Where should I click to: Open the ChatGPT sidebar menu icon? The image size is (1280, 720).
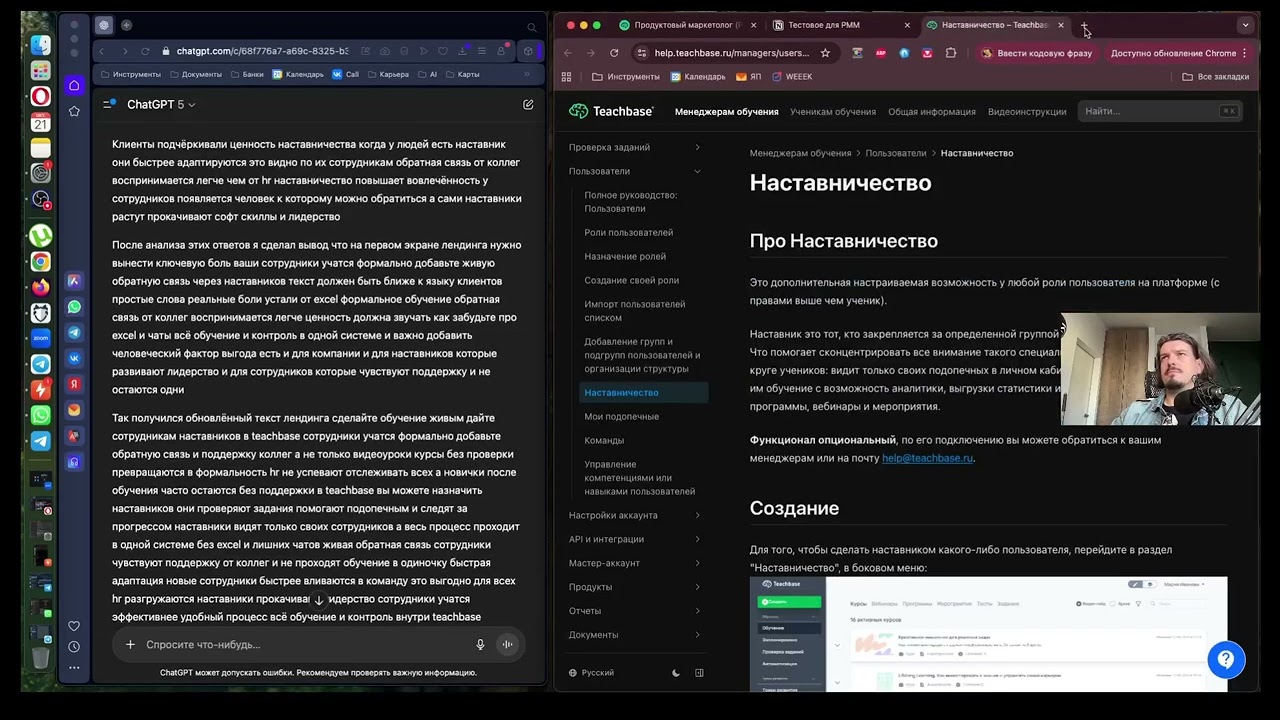pos(109,104)
